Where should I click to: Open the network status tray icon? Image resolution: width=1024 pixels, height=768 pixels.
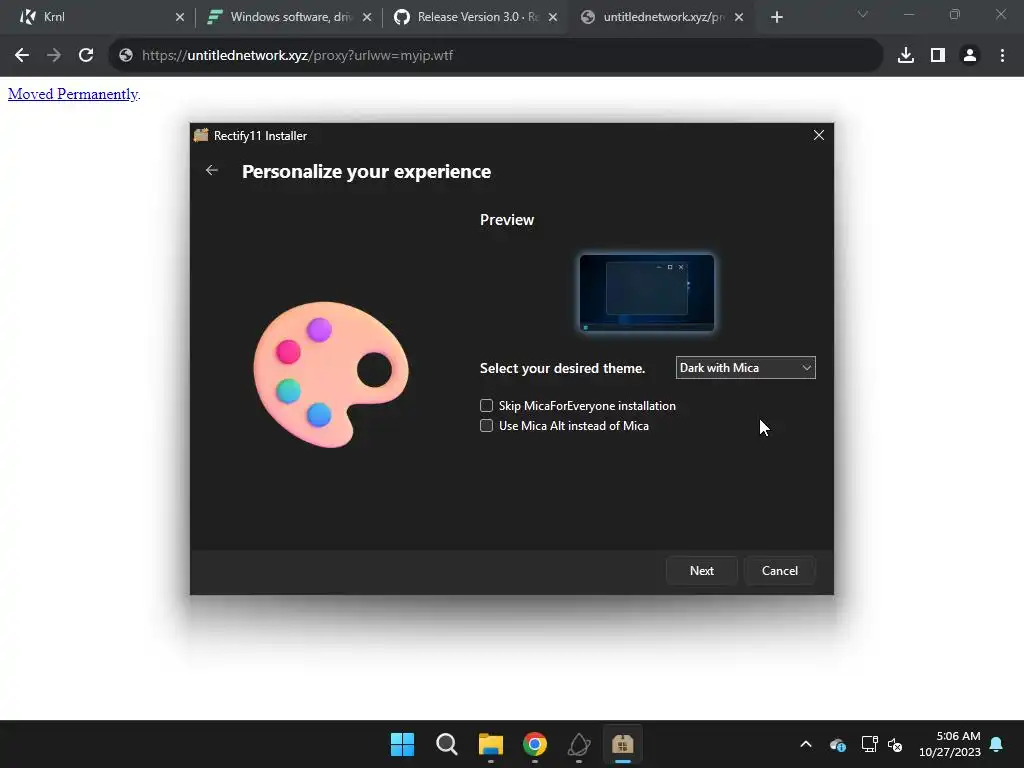(869, 744)
